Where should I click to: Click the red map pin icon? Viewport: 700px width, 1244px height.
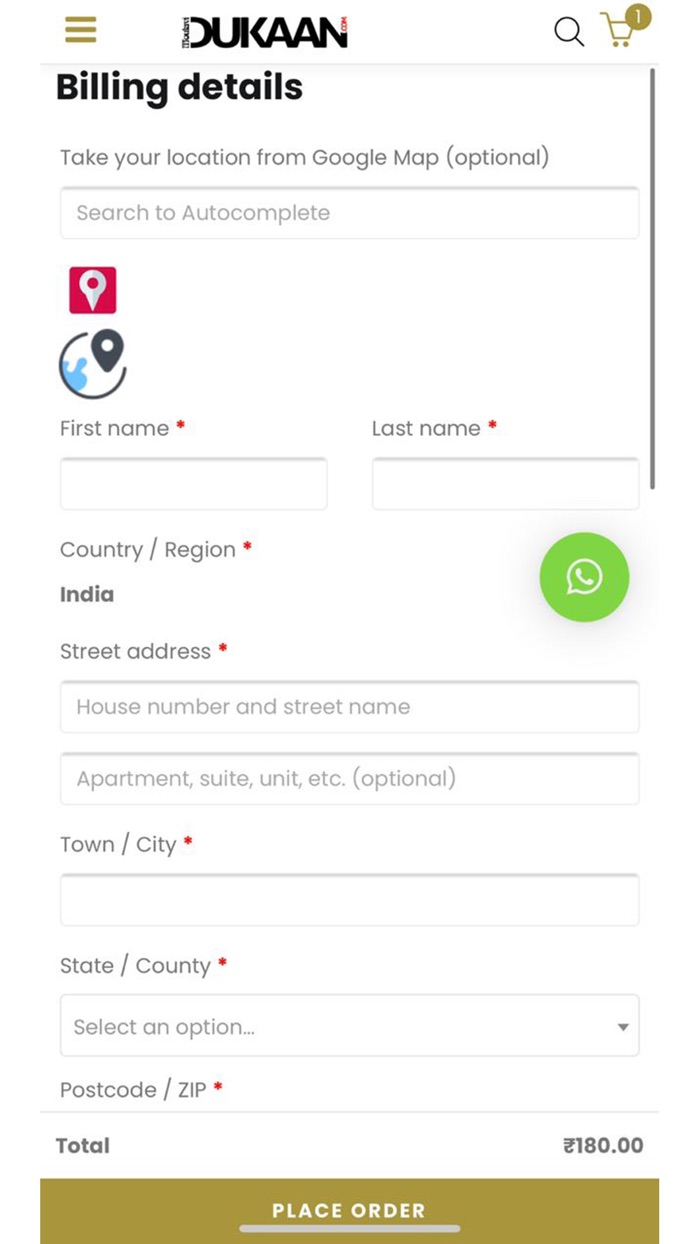click(x=93, y=290)
